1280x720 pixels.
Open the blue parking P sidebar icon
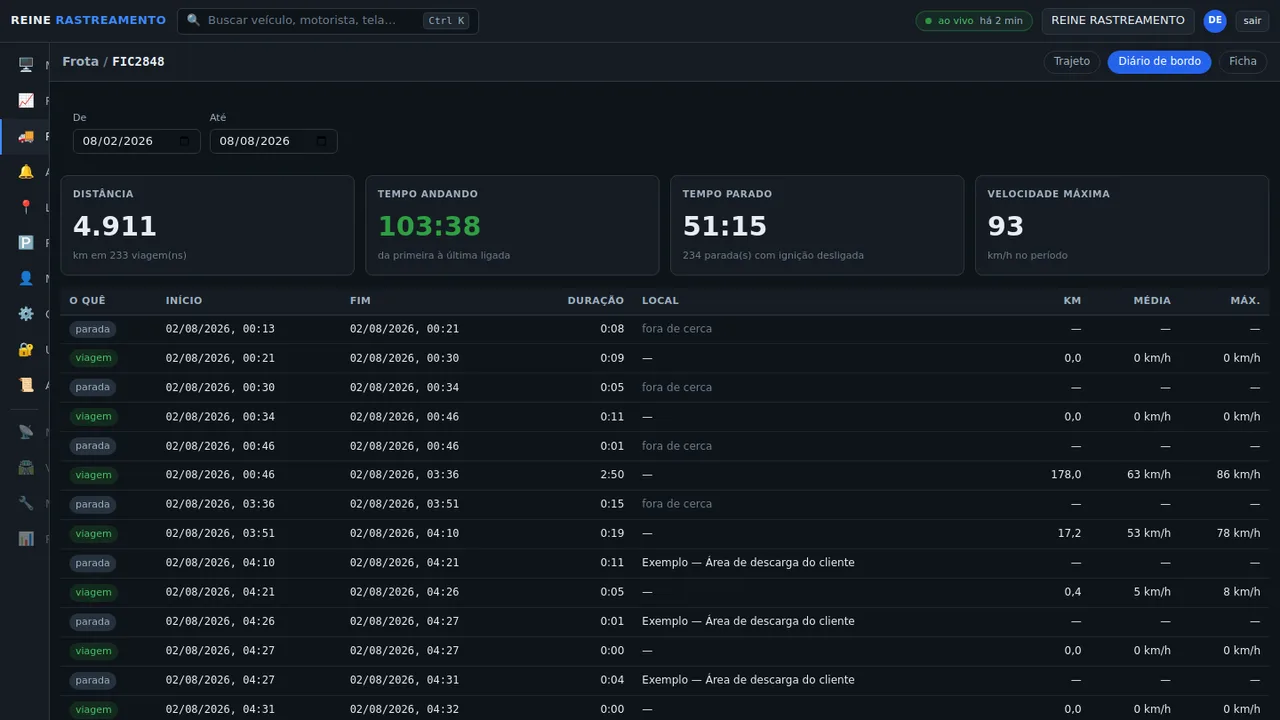[26, 243]
